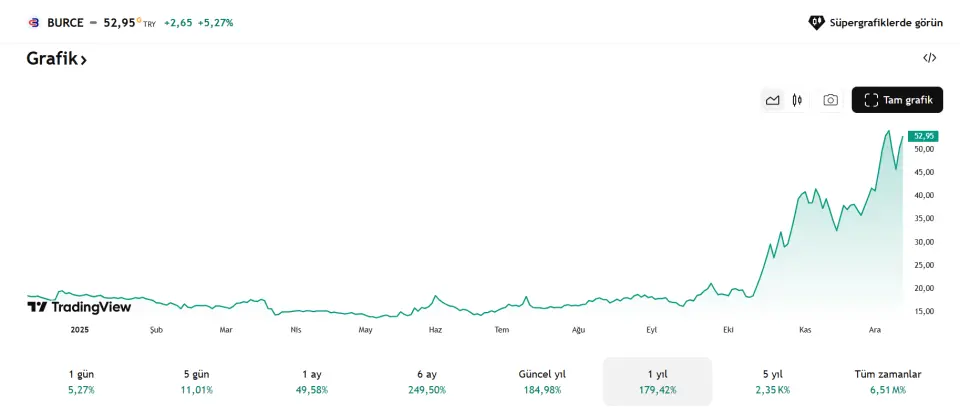Viewport: 960px width, 416px height.
Task: Select the 5 gün time range
Action: [x=197, y=381]
